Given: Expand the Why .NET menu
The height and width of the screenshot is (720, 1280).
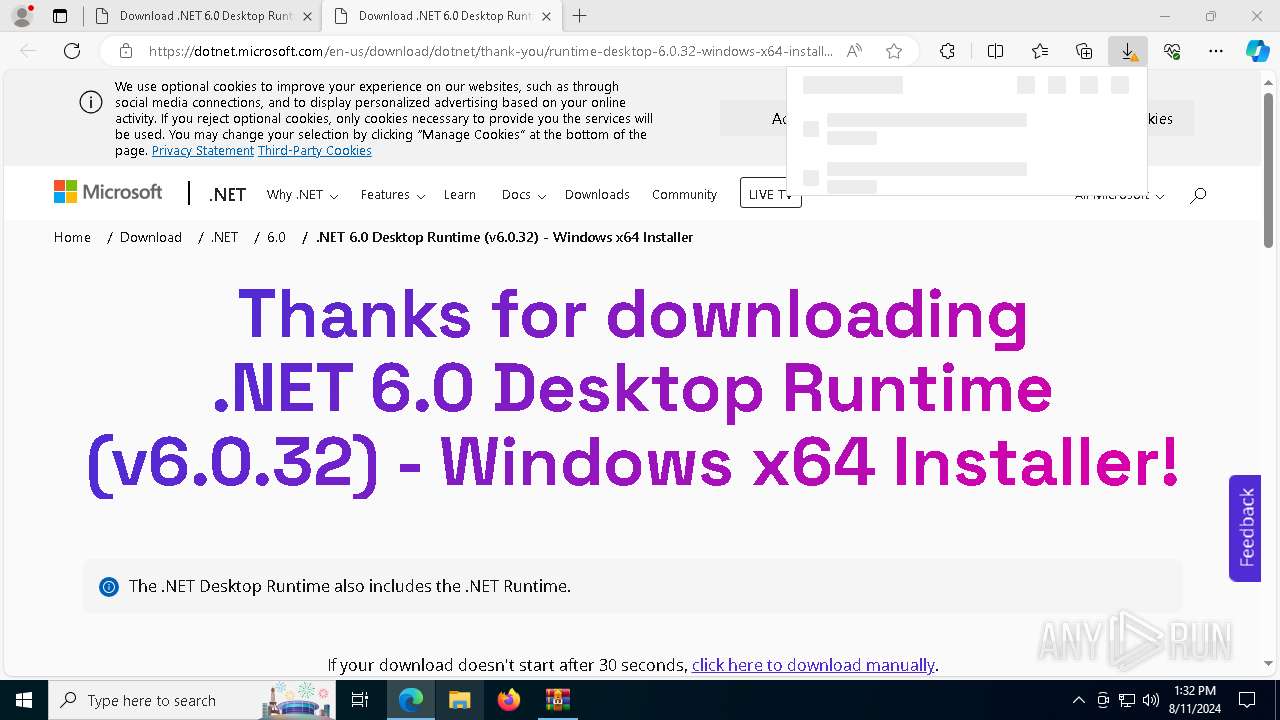Looking at the screenshot, I should [x=302, y=195].
